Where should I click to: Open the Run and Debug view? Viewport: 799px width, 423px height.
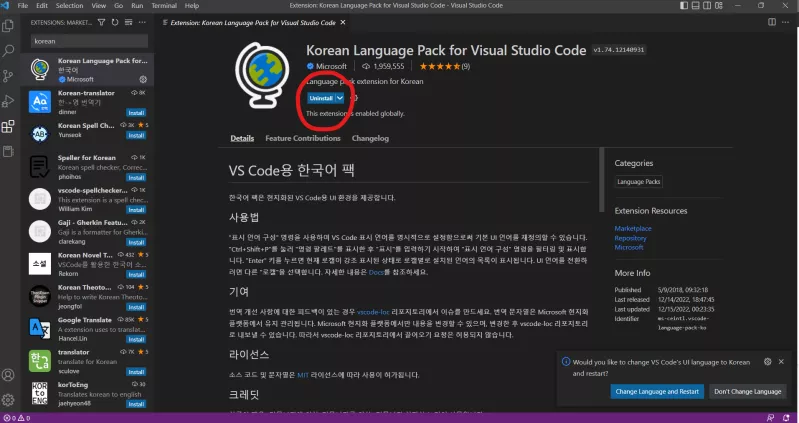coord(8,101)
